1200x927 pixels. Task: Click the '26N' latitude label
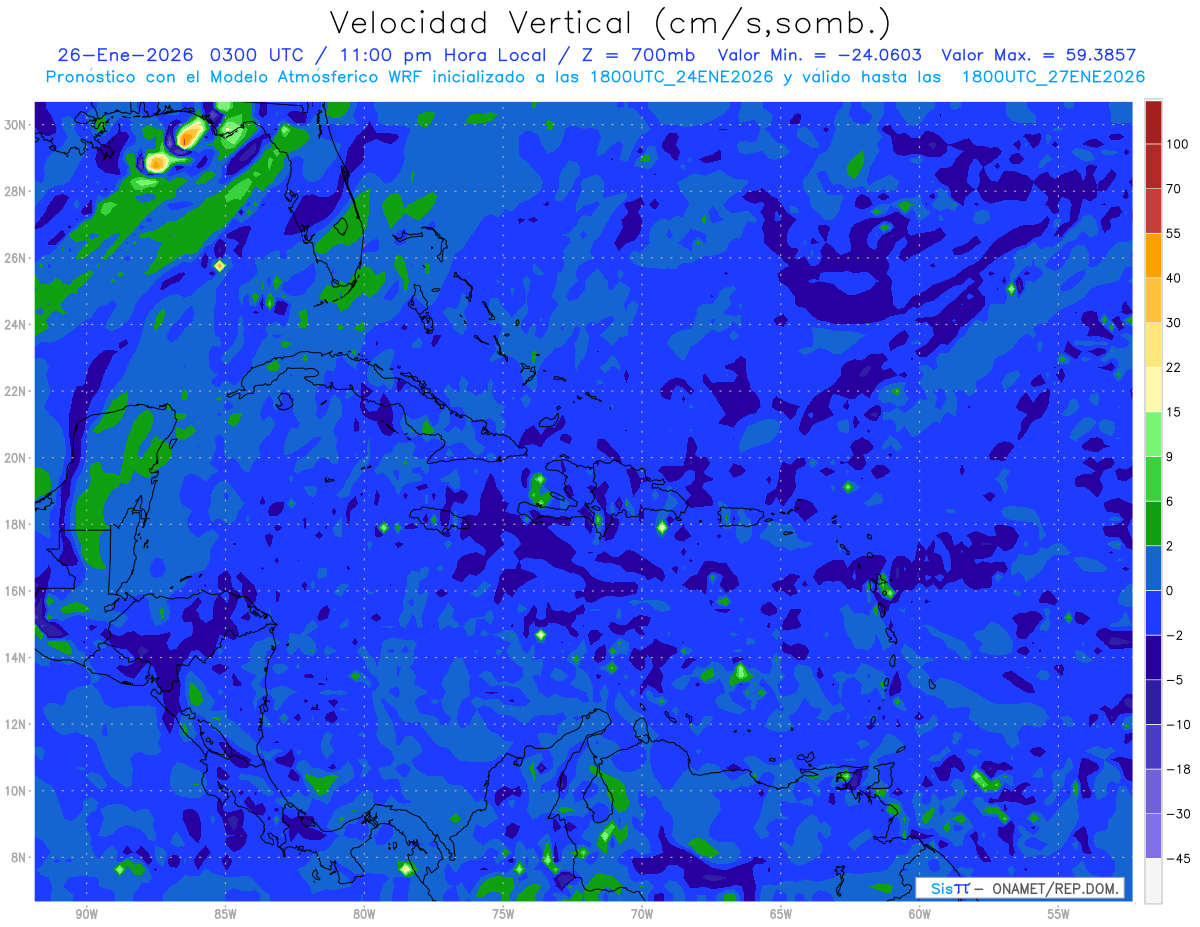point(16,258)
